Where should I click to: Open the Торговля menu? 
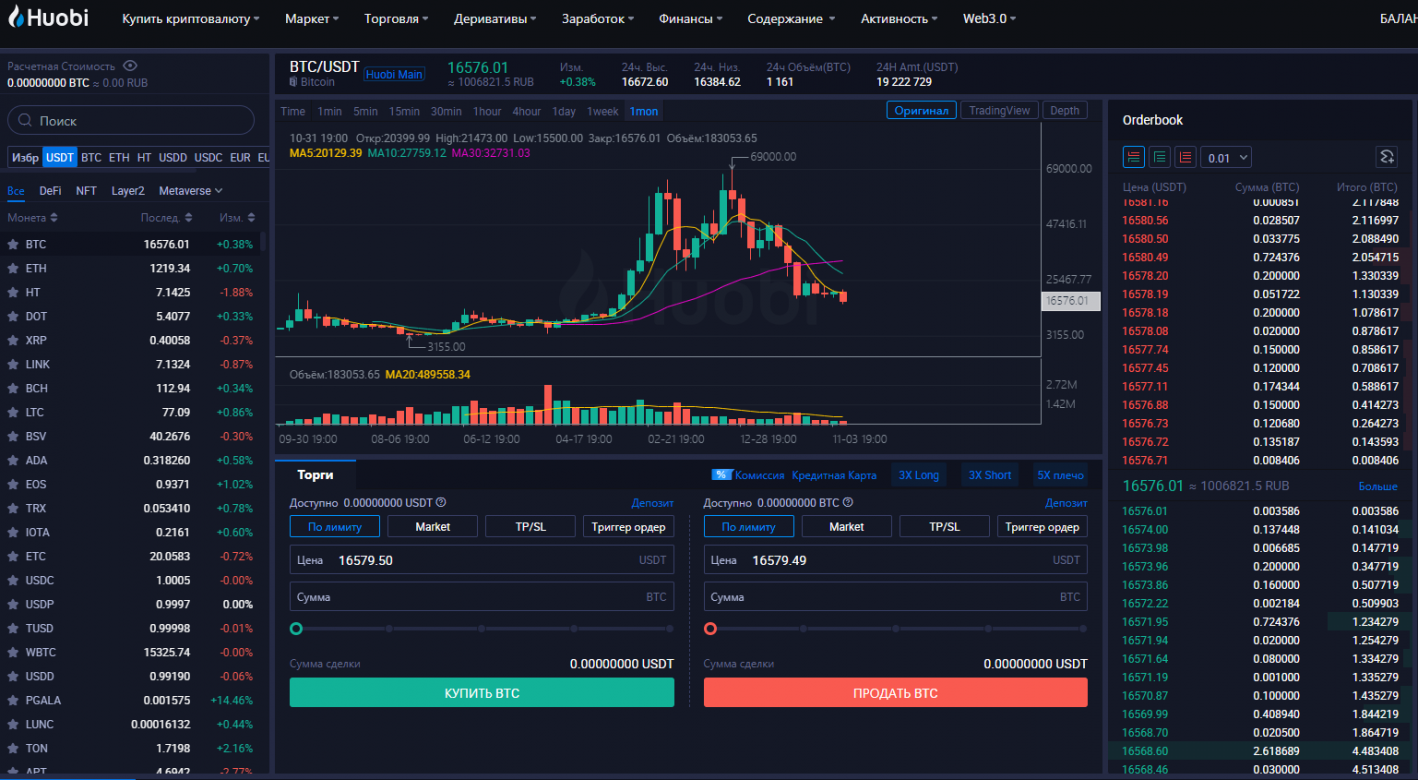click(397, 19)
